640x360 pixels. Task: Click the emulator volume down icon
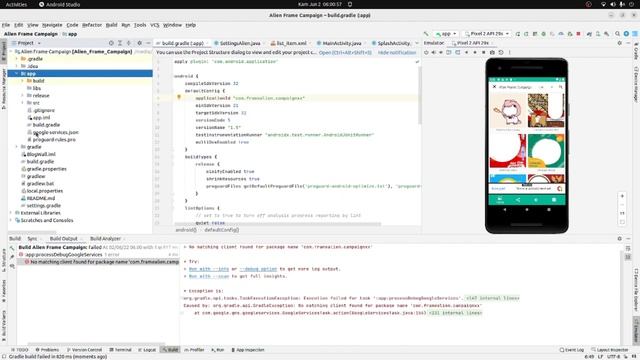441,52
